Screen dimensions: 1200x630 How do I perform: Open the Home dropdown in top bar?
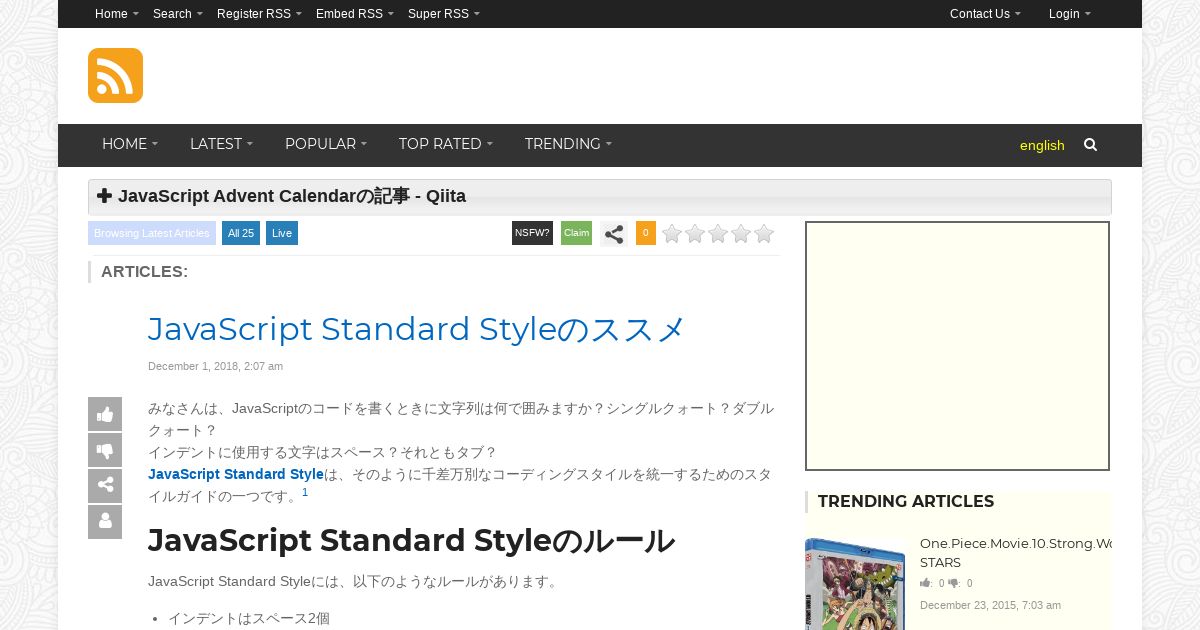(117, 14)
